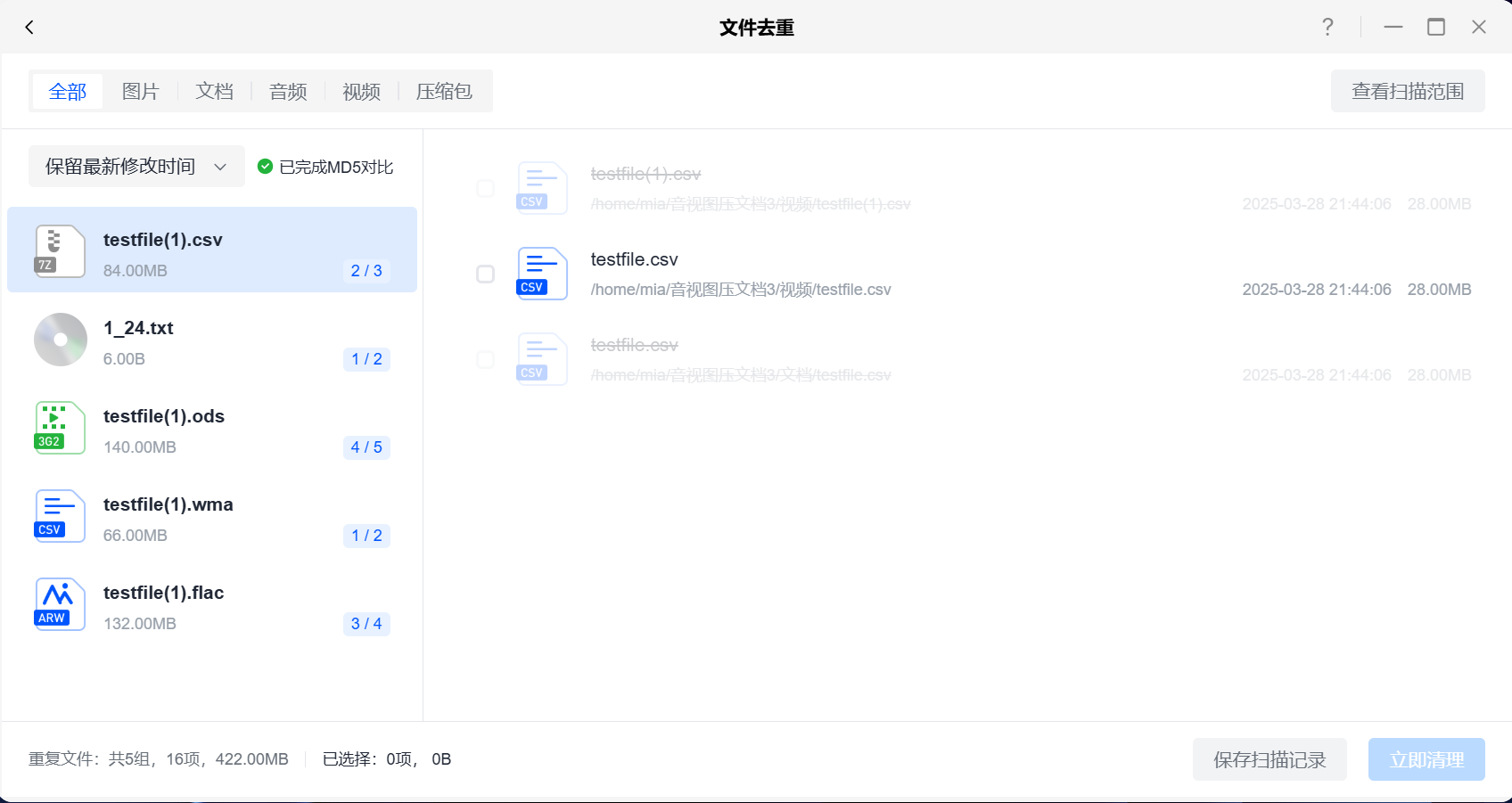Image resolution: width=1512 pixels, height=803 pixels.
Task: Check the box for testfile.csv in 视频 folder
Action: [x=486, y=274]
